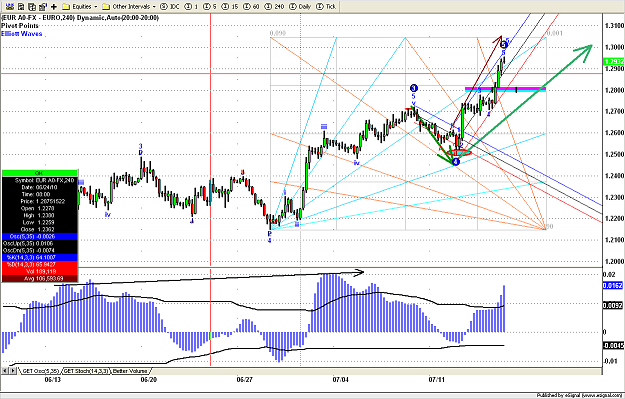Click the Pivot Points study label
625x399 pixels.
pos(20,26)
